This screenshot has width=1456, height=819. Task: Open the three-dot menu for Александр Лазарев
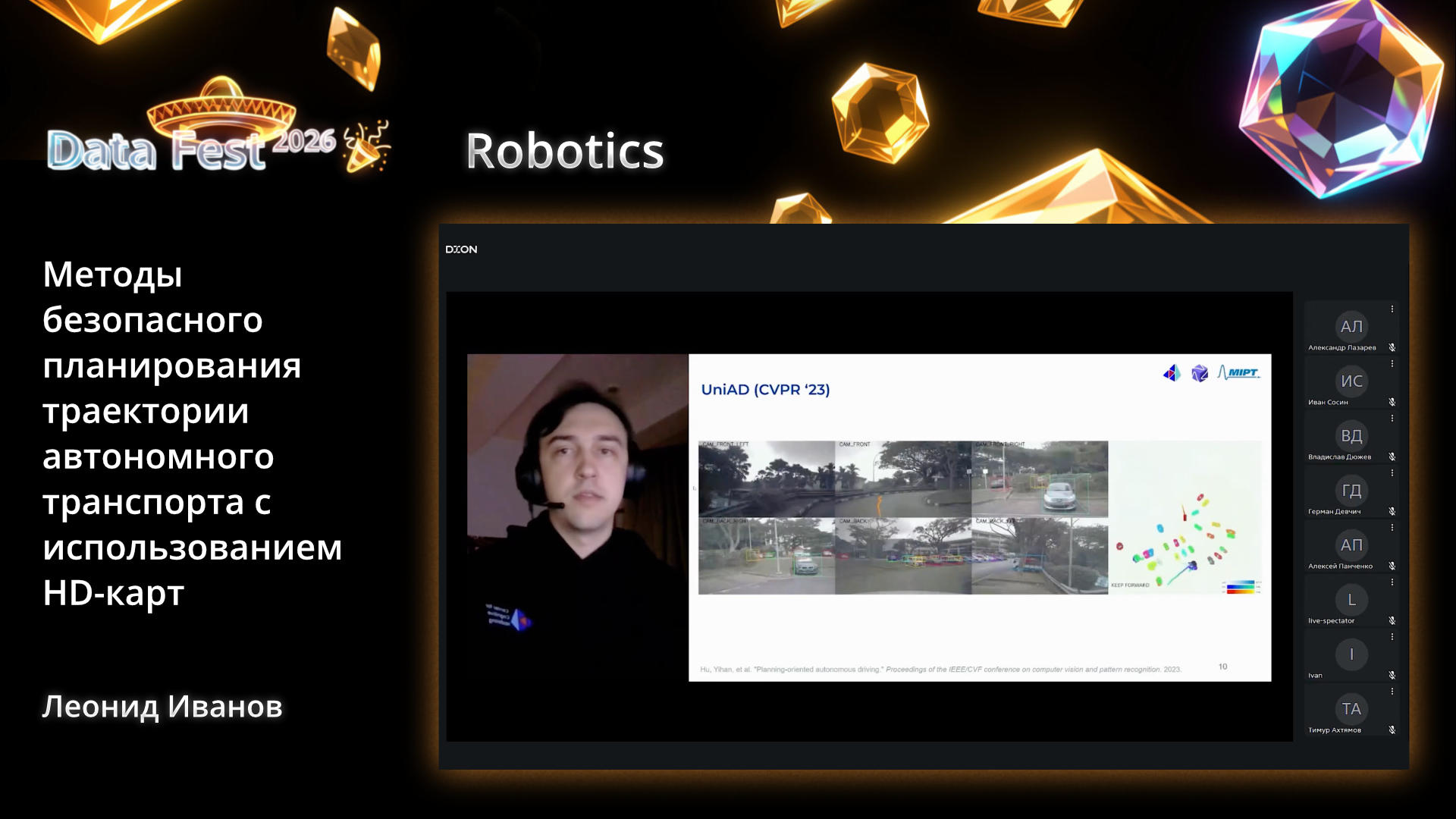point(1392,309)
